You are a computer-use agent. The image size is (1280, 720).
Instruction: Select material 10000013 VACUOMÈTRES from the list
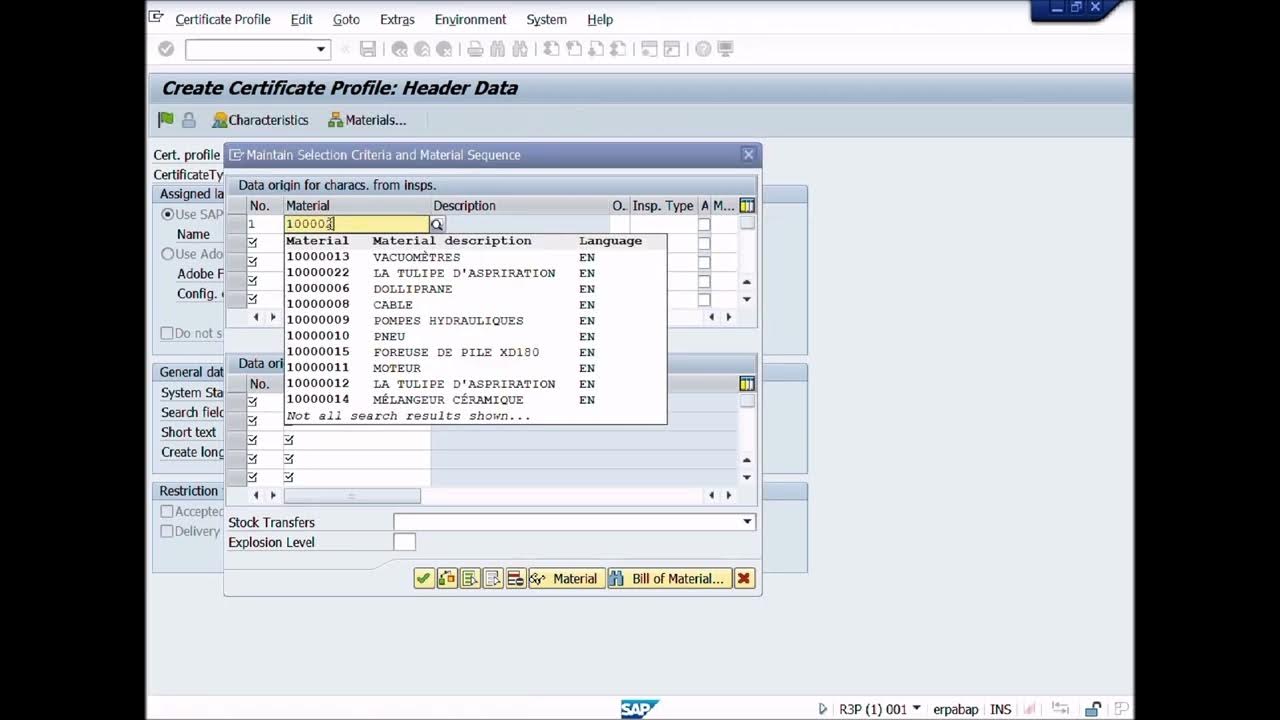coord(476,257)
